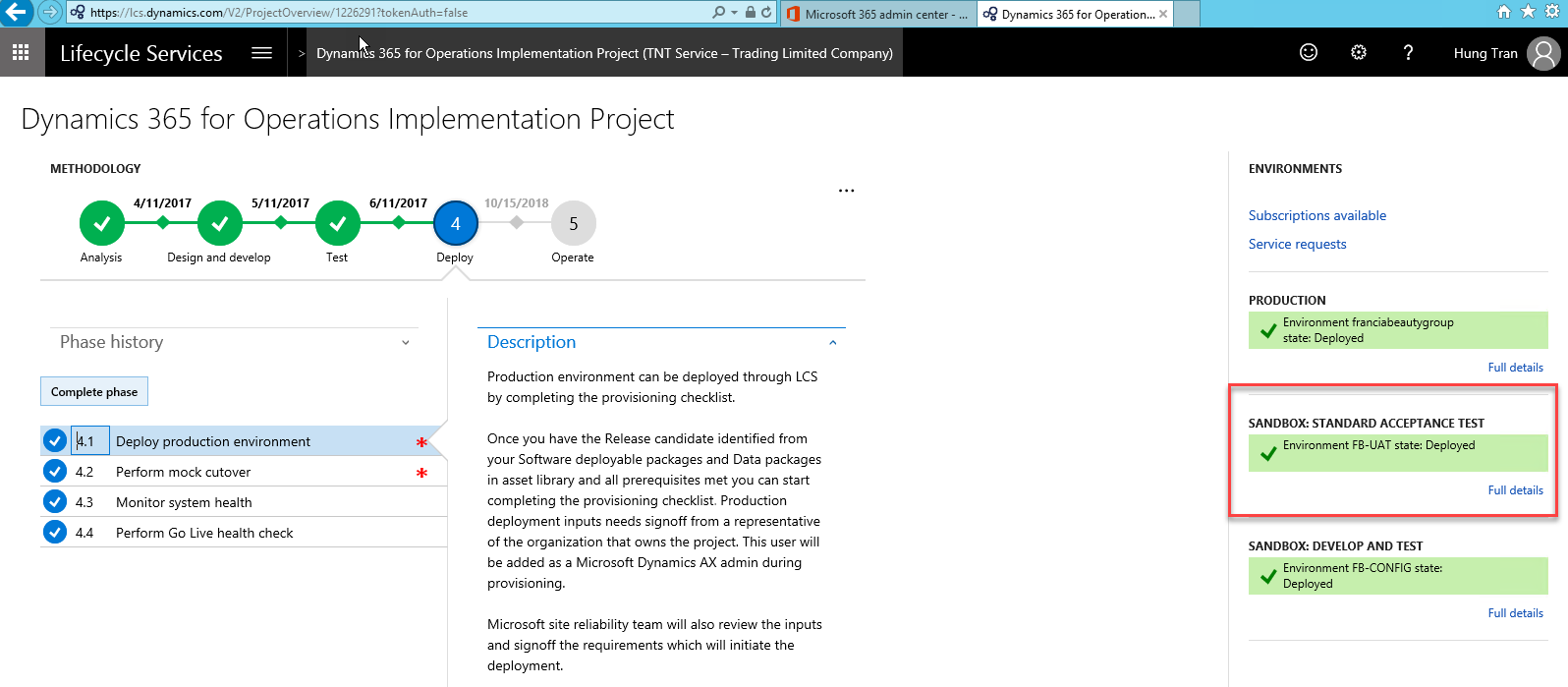Select task Perform Go Live health check
1568x687 pixels.
[204, 533]
